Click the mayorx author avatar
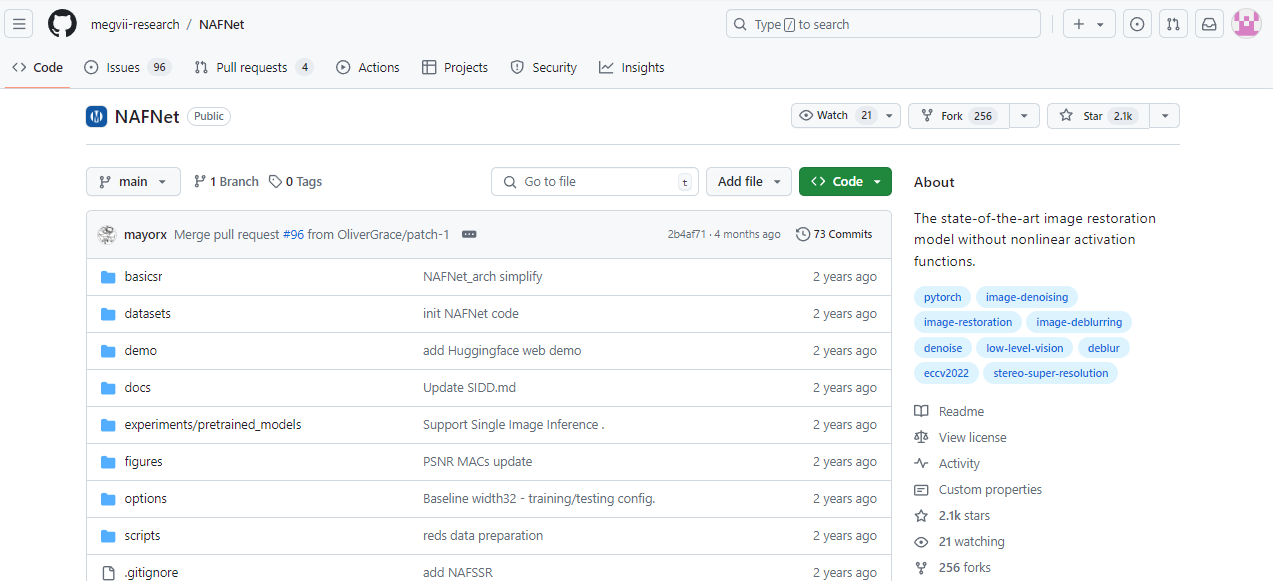The width and height of the screenshot is (1273, 581). click(107, 235)
